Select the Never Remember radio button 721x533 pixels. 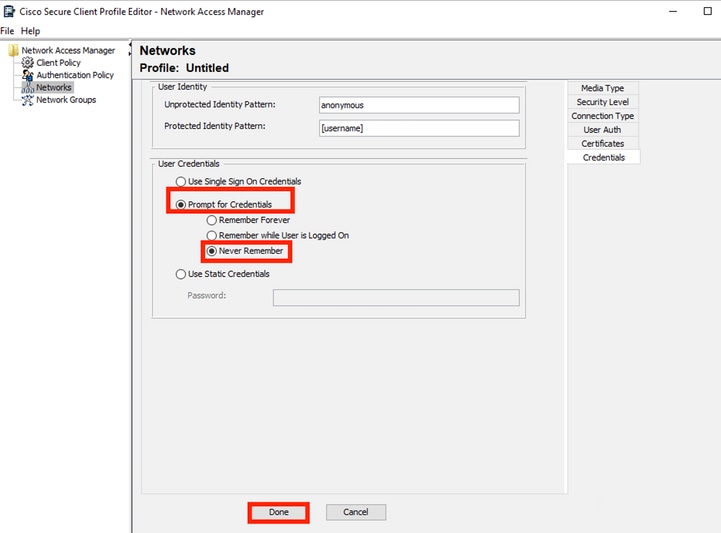coord(212,251)
